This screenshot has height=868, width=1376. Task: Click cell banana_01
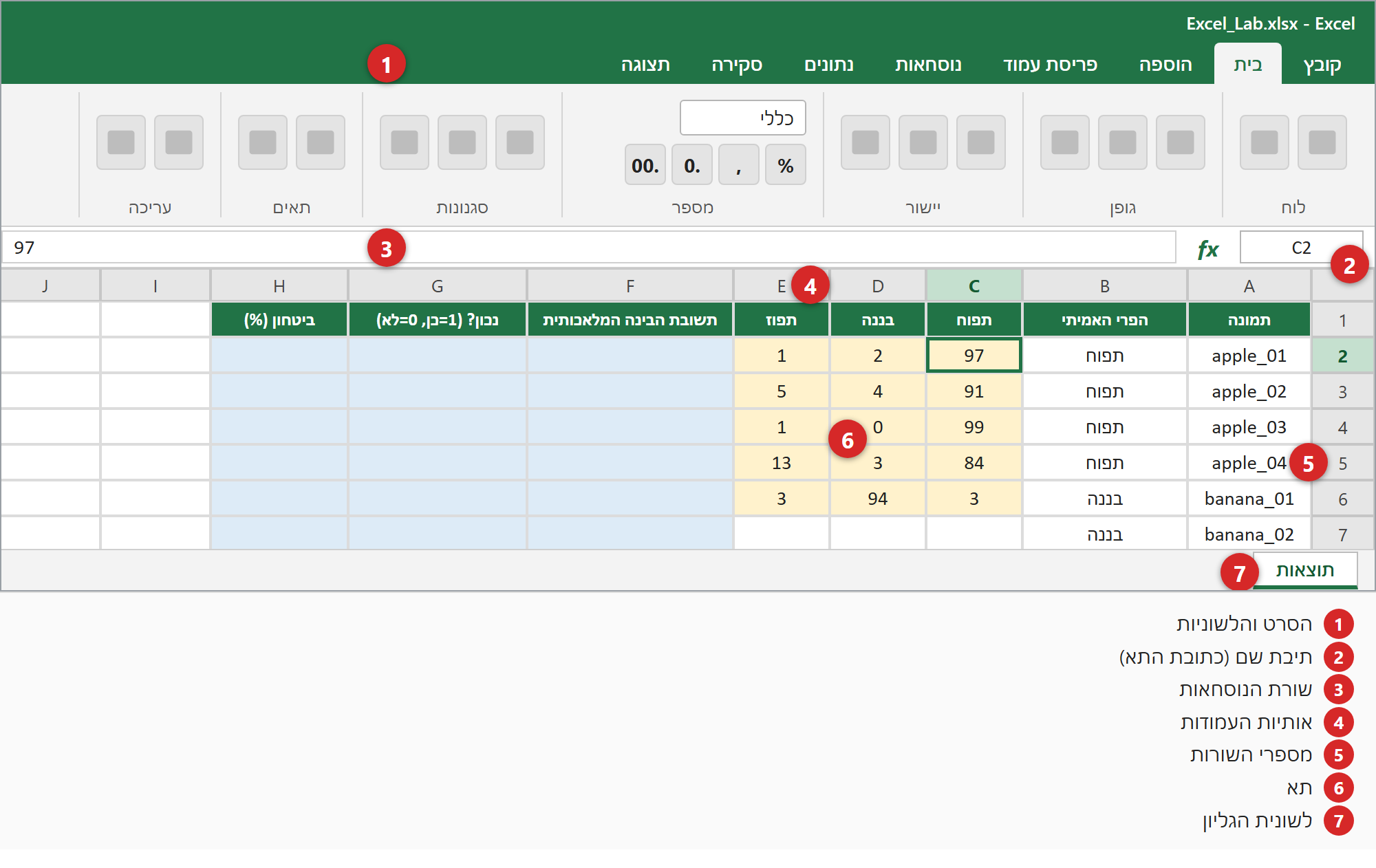point(1249,499)
